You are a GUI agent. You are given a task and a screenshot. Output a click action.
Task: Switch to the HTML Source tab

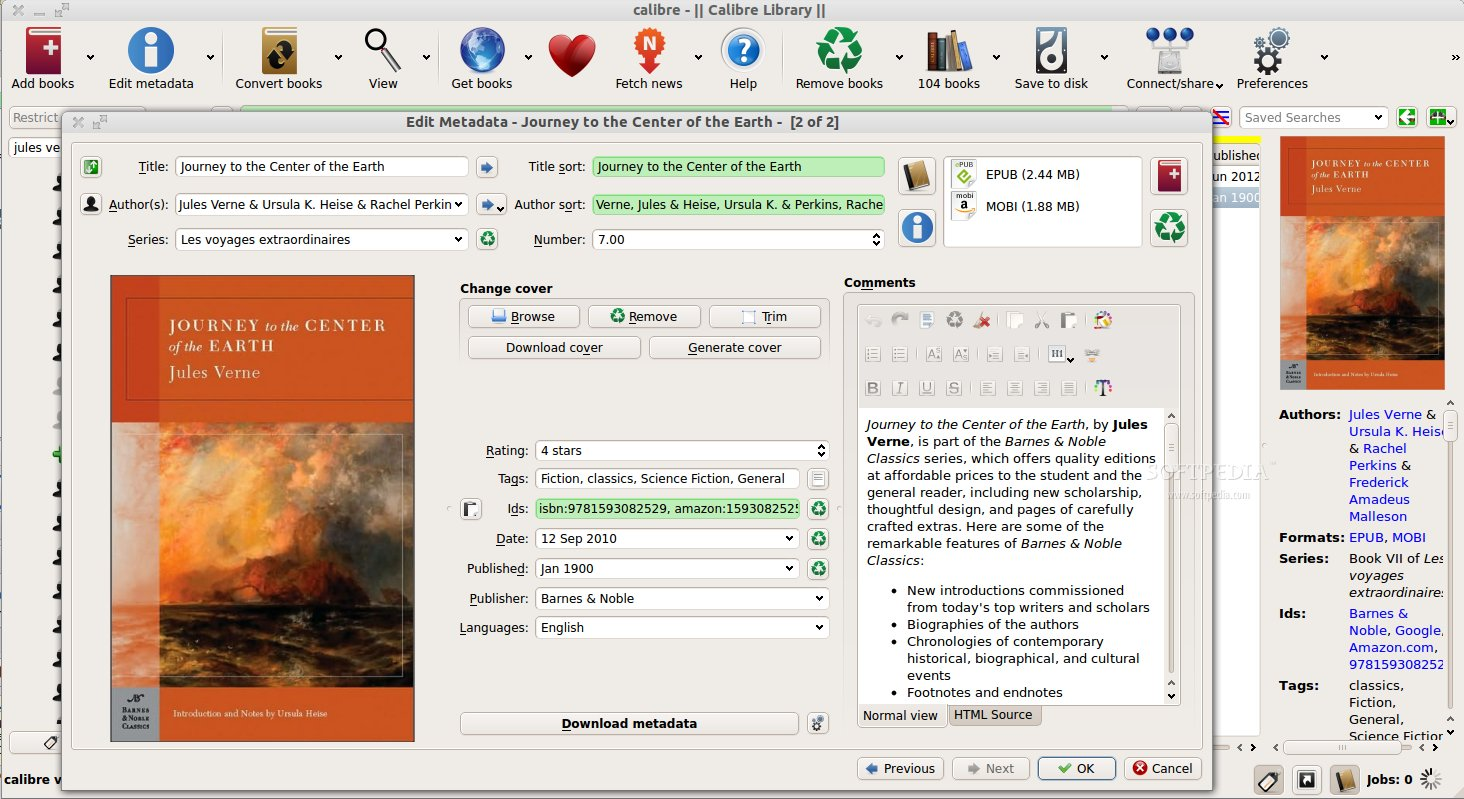(993, 715)
